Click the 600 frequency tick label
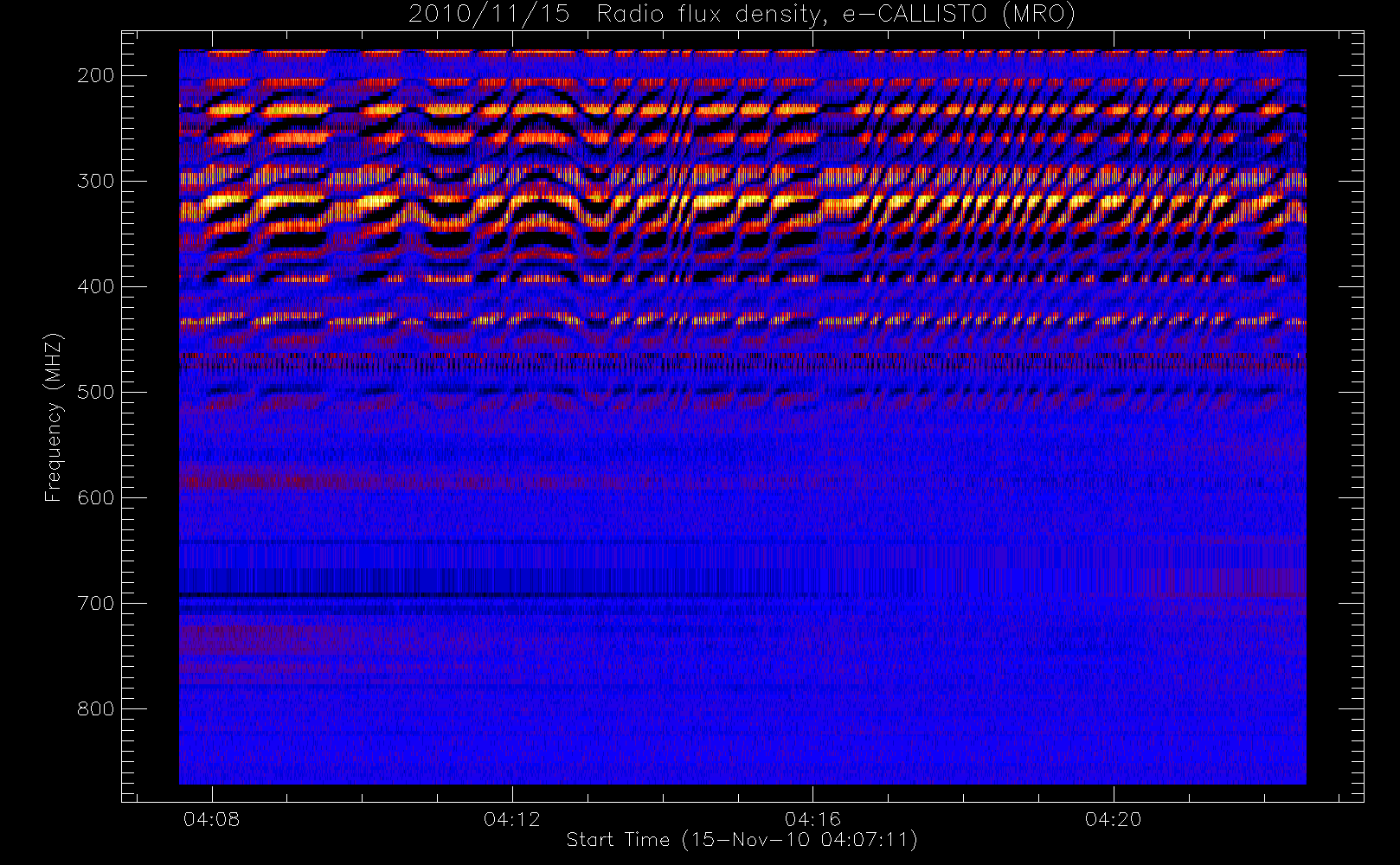Image resolution: width=1400 pixels, height=865 pixels. coord(95,497)
